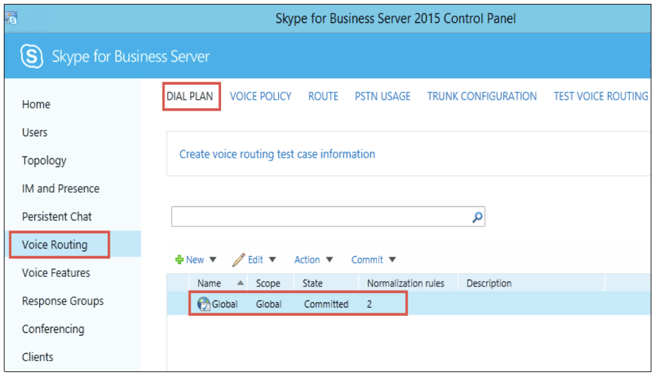The height and width of the screenshot is (376, 655).
Task: Click the pencil Edit icon
Action: [239, 259]
